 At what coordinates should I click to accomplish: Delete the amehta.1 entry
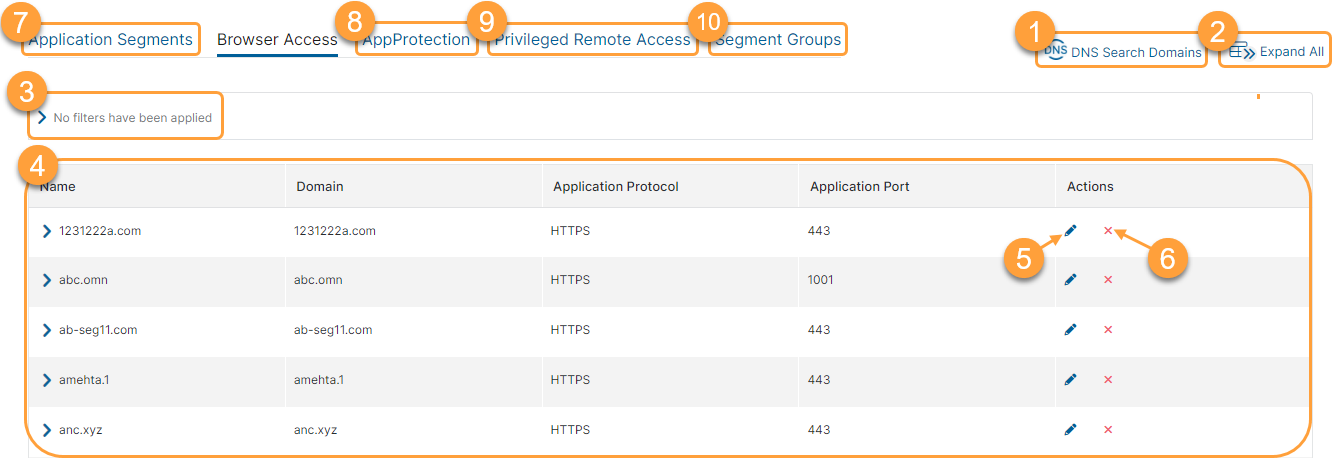(x=1108, y=380)
